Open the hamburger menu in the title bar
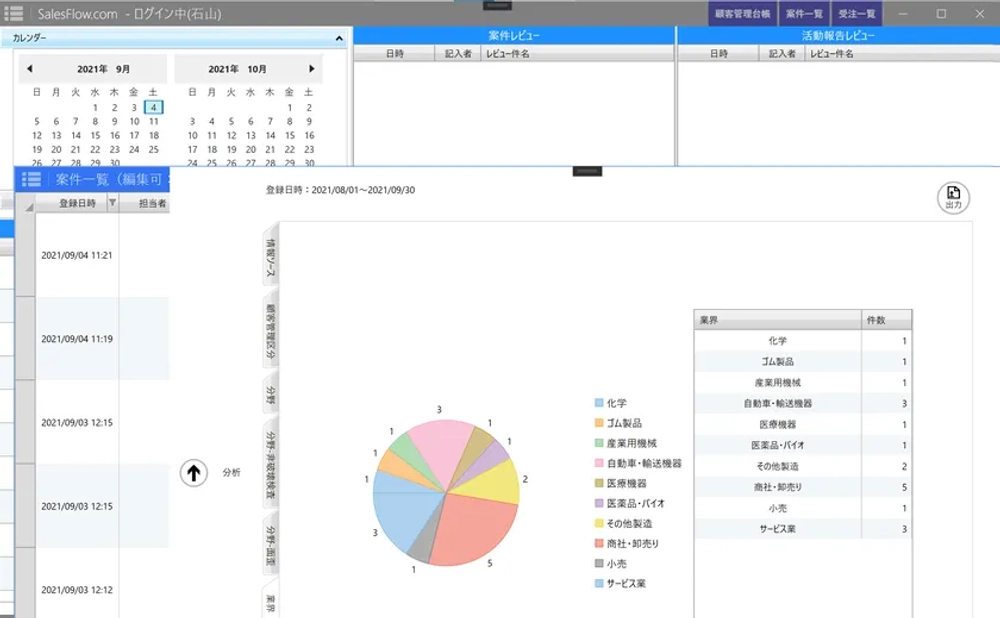 pyautogui.click(x=15, y=13)
